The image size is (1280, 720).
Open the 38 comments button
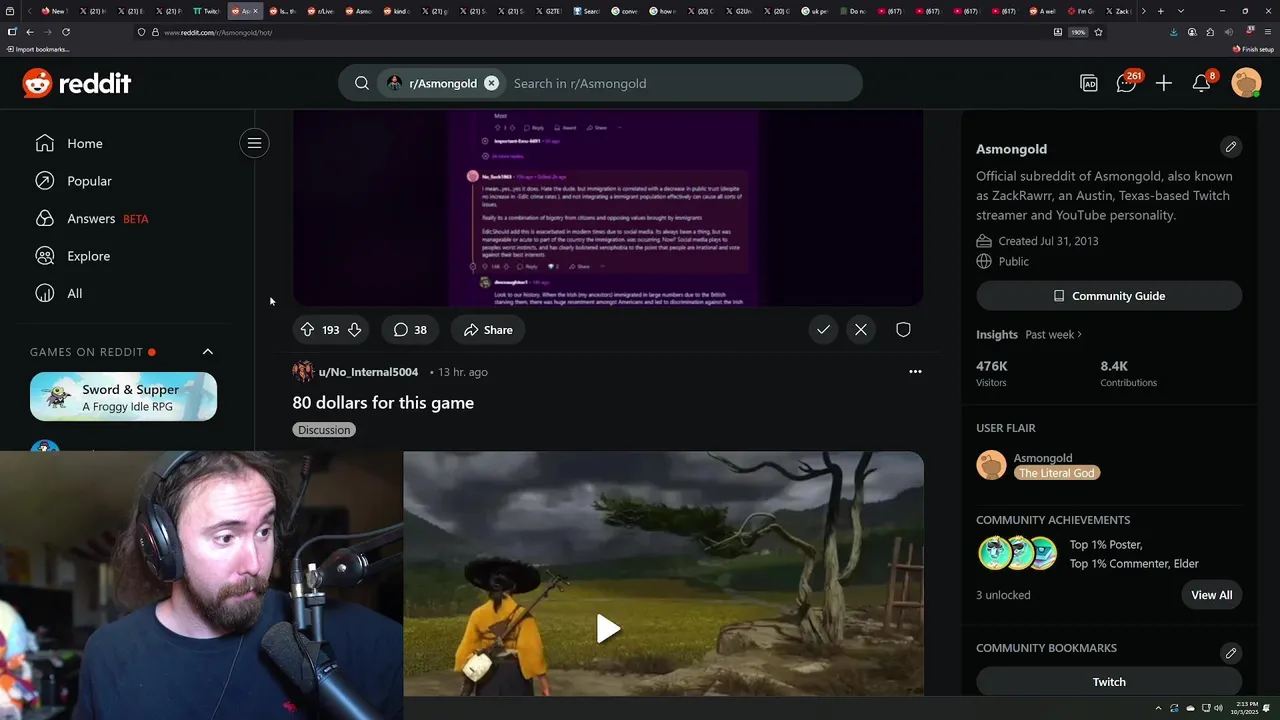pos(410,330)
